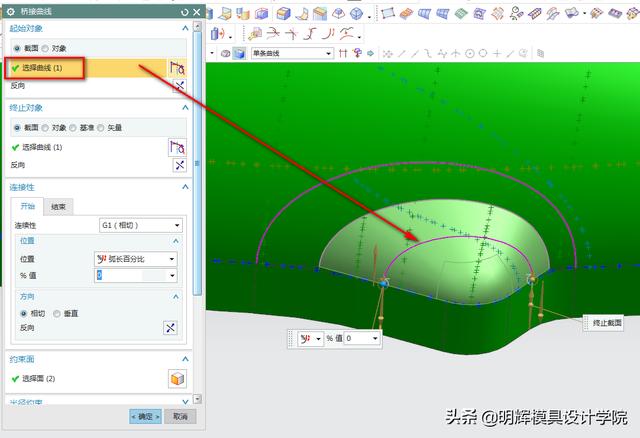Screen dimensions: 640x438
Task: Collapse the 方向 group
Action: (176, 296)
